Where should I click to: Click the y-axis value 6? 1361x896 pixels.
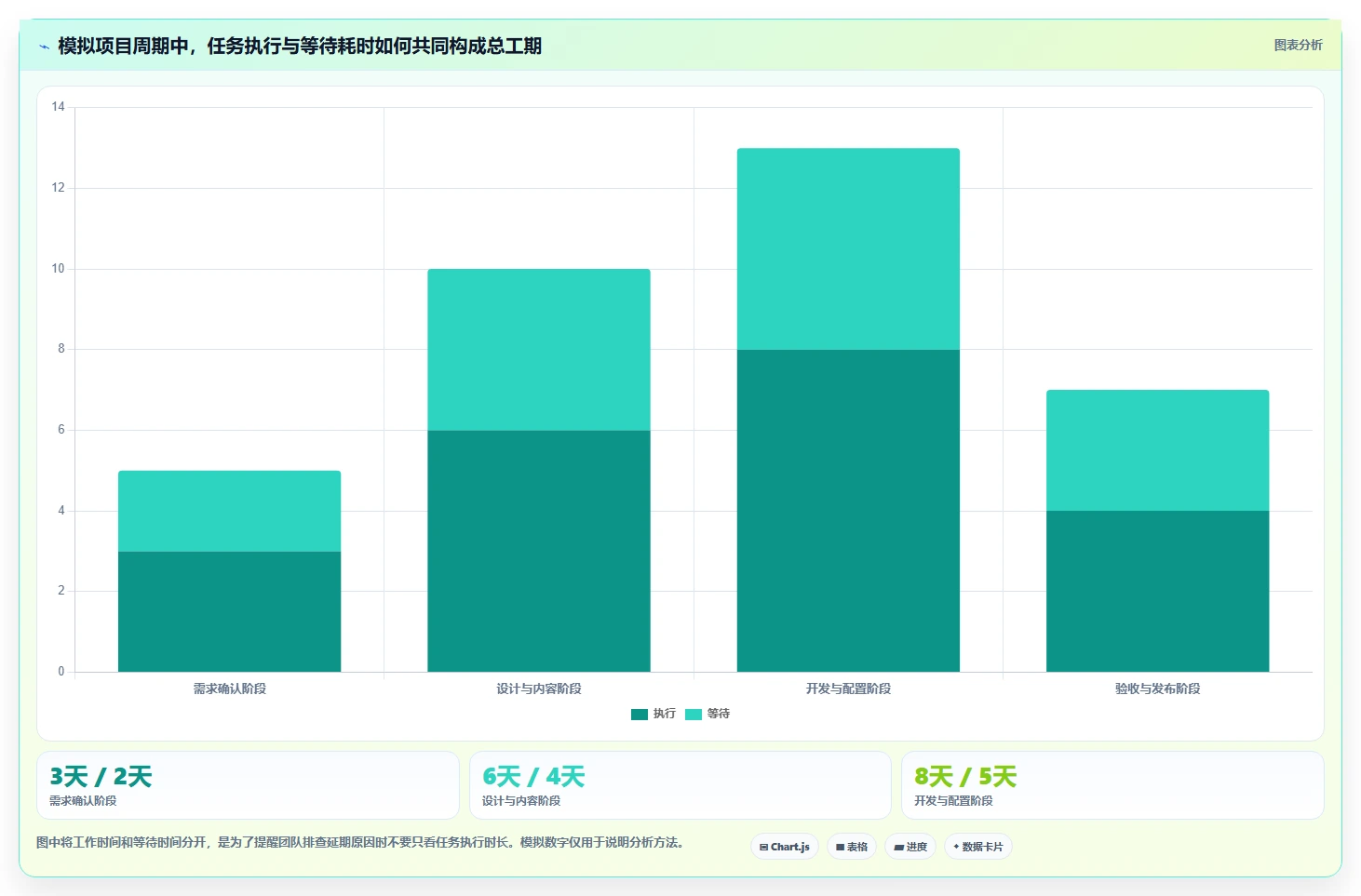61,430
